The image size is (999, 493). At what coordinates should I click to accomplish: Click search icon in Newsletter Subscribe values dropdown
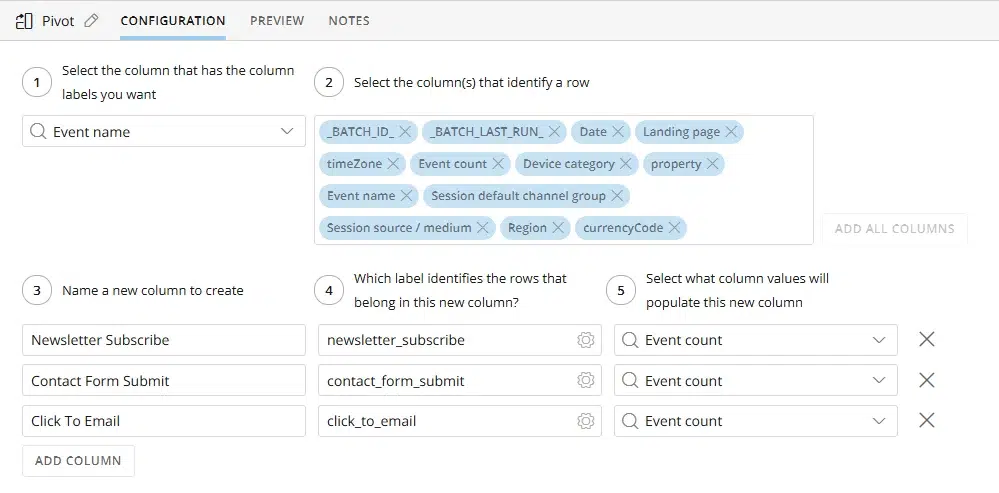630,340
